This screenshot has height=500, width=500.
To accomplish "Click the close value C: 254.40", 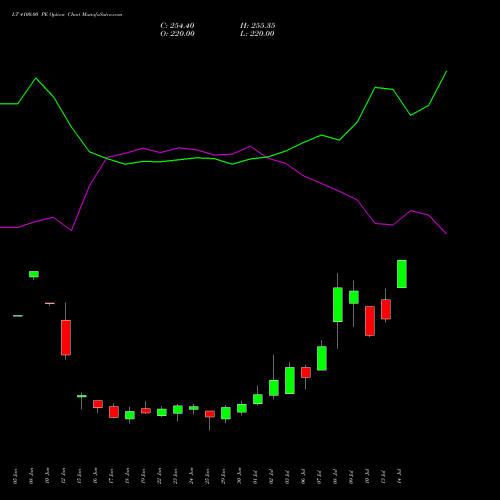I will click(x=177, y=26).
